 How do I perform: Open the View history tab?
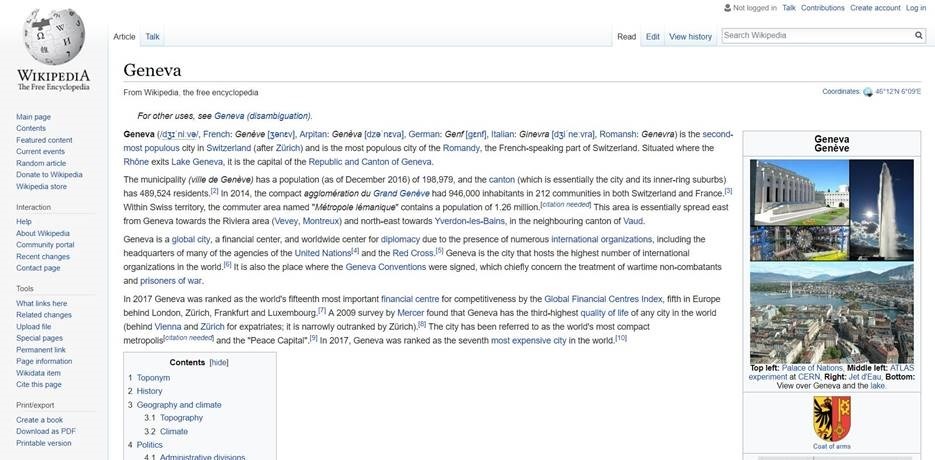(690, 37)
